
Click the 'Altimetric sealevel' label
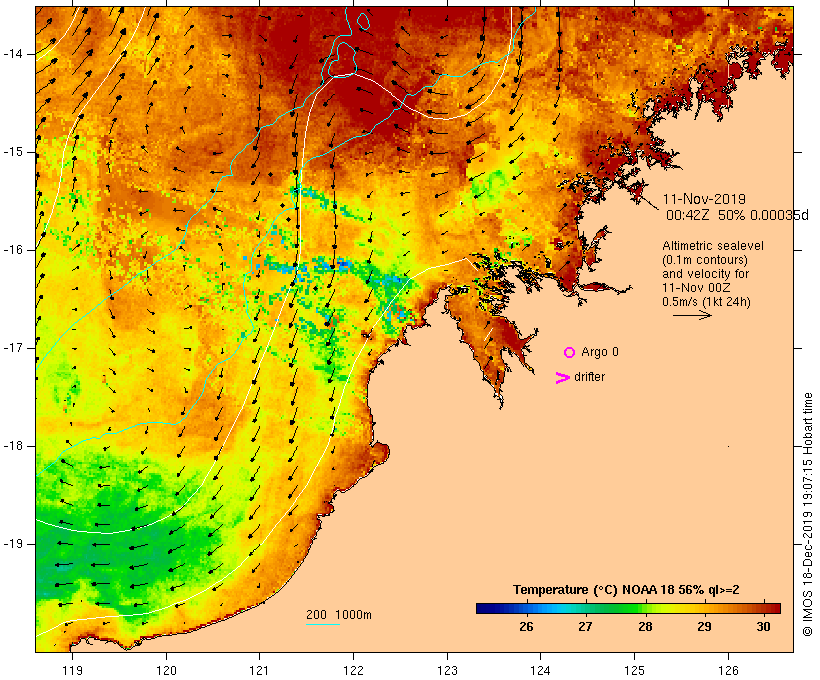713,246
